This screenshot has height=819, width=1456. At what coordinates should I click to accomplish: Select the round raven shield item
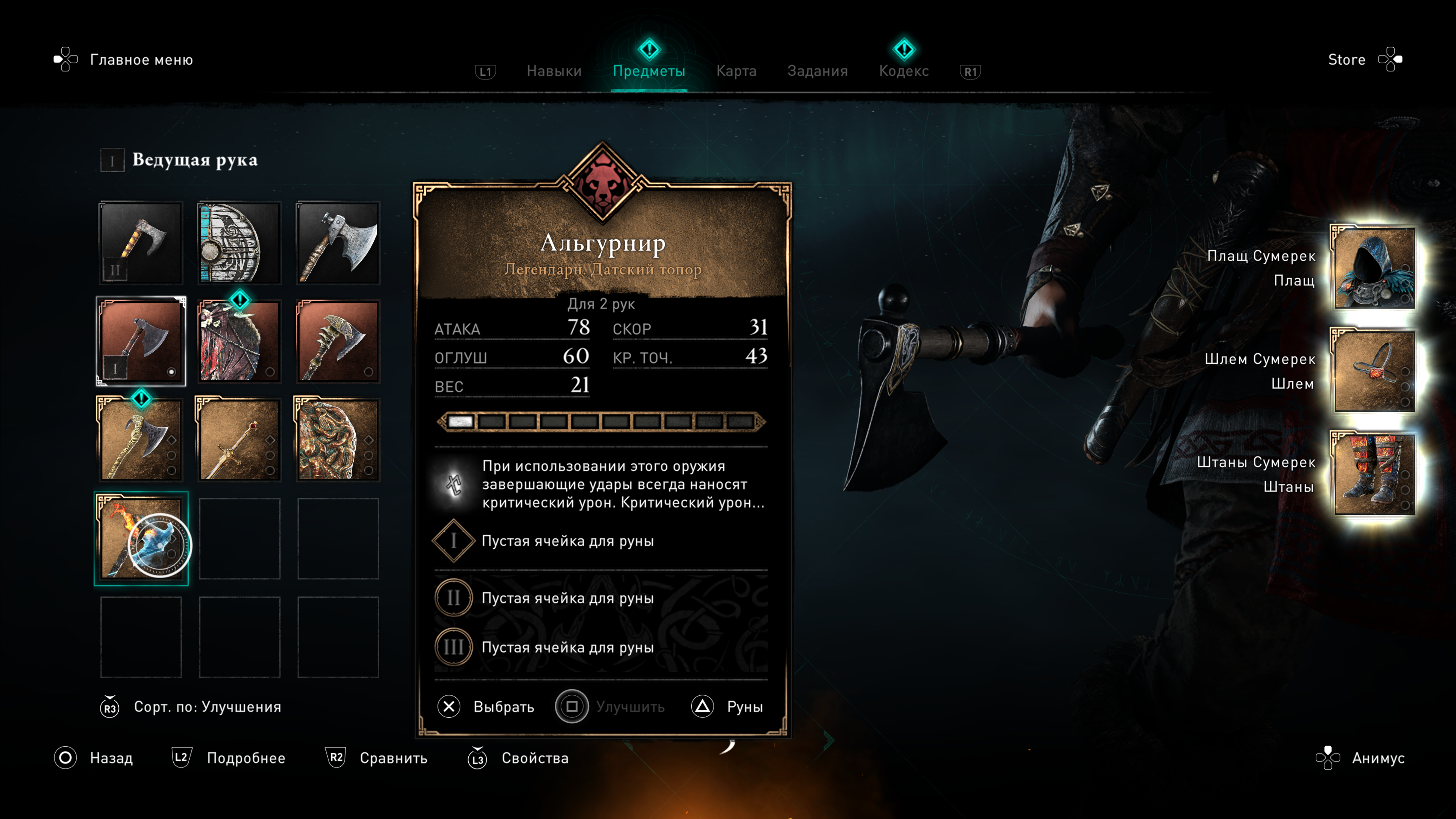click(239, 243)
